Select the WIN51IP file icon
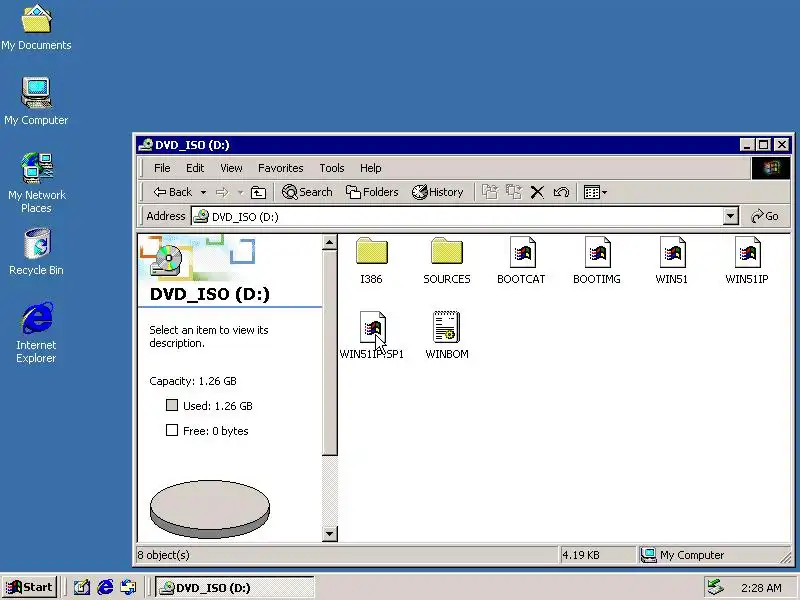Image resolution: width=800 pixels, height=600 pixels. [747, 252]
